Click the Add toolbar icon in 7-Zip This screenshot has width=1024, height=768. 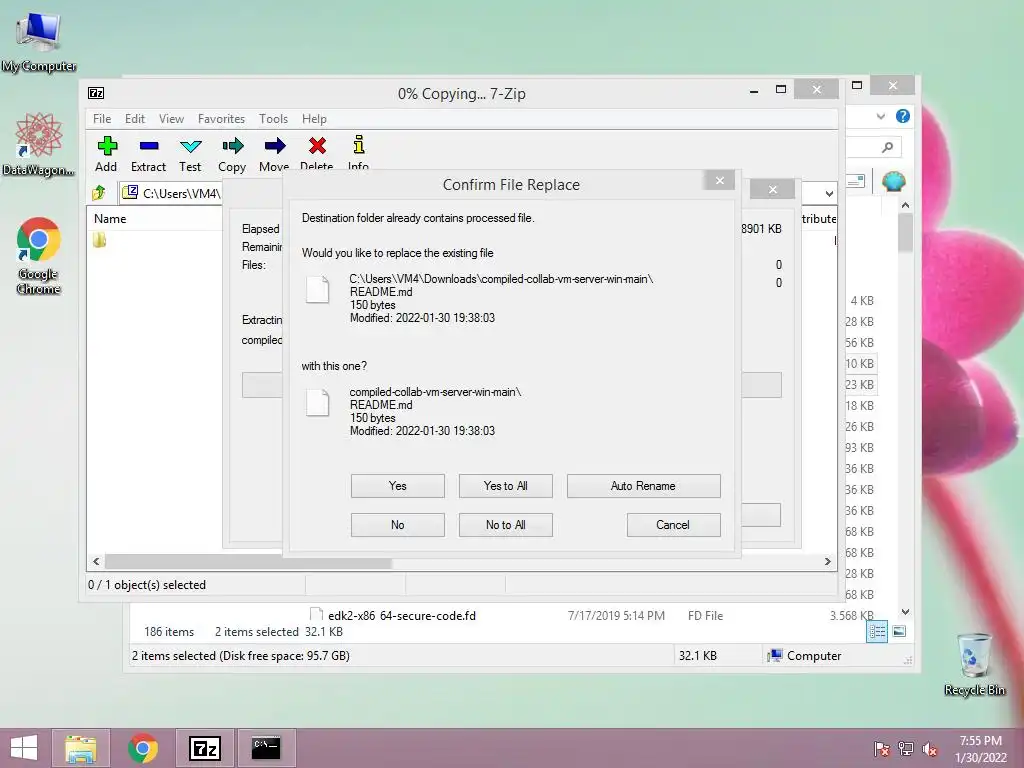tap(106, 154)
